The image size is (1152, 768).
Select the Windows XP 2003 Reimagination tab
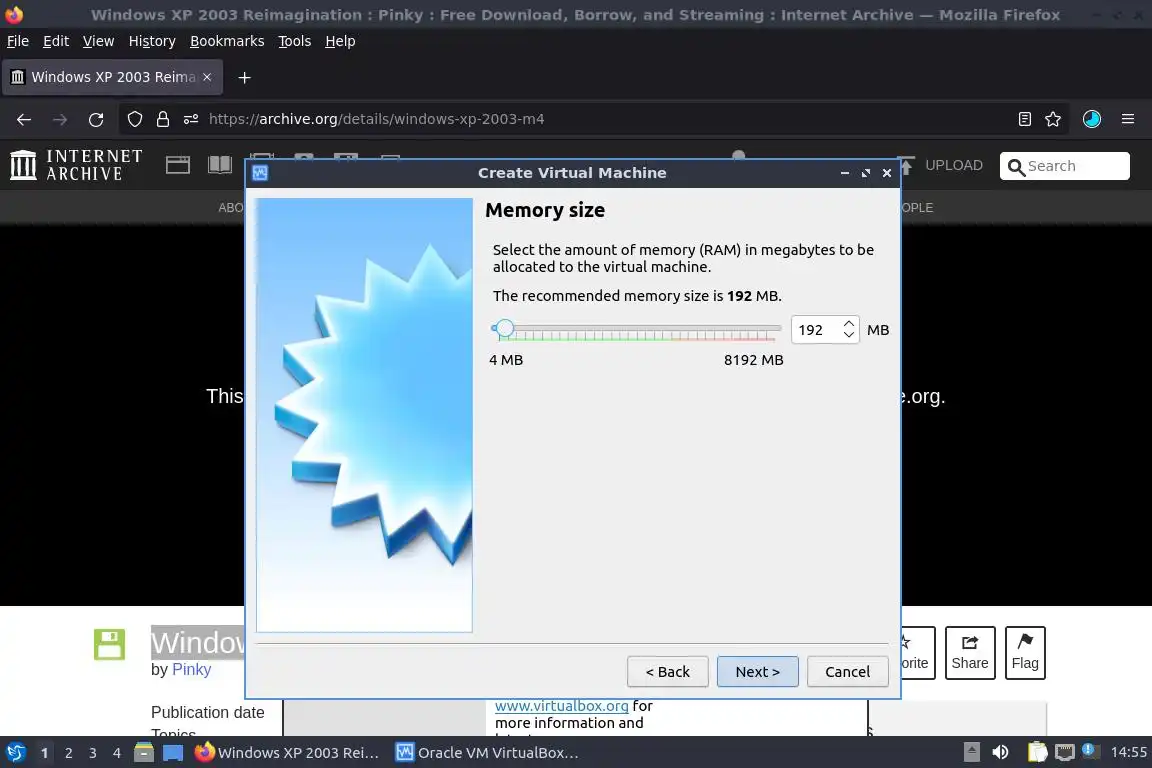click(x=112, y=77)
